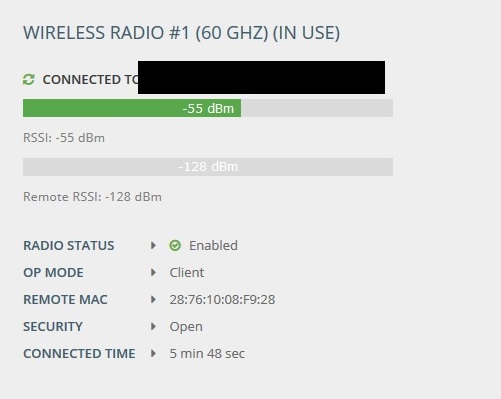This screenshot has width=501, height=399.
Task: Click the OP MODE label
Action: tap(53, 273)
